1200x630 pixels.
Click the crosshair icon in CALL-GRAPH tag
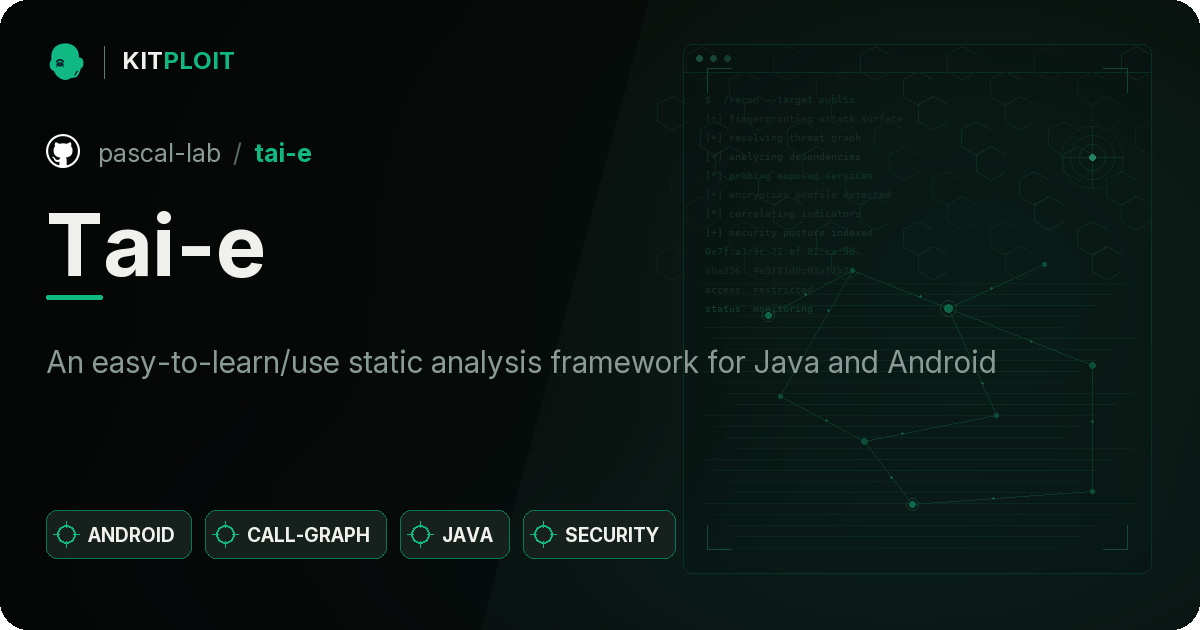pos(226,535)
